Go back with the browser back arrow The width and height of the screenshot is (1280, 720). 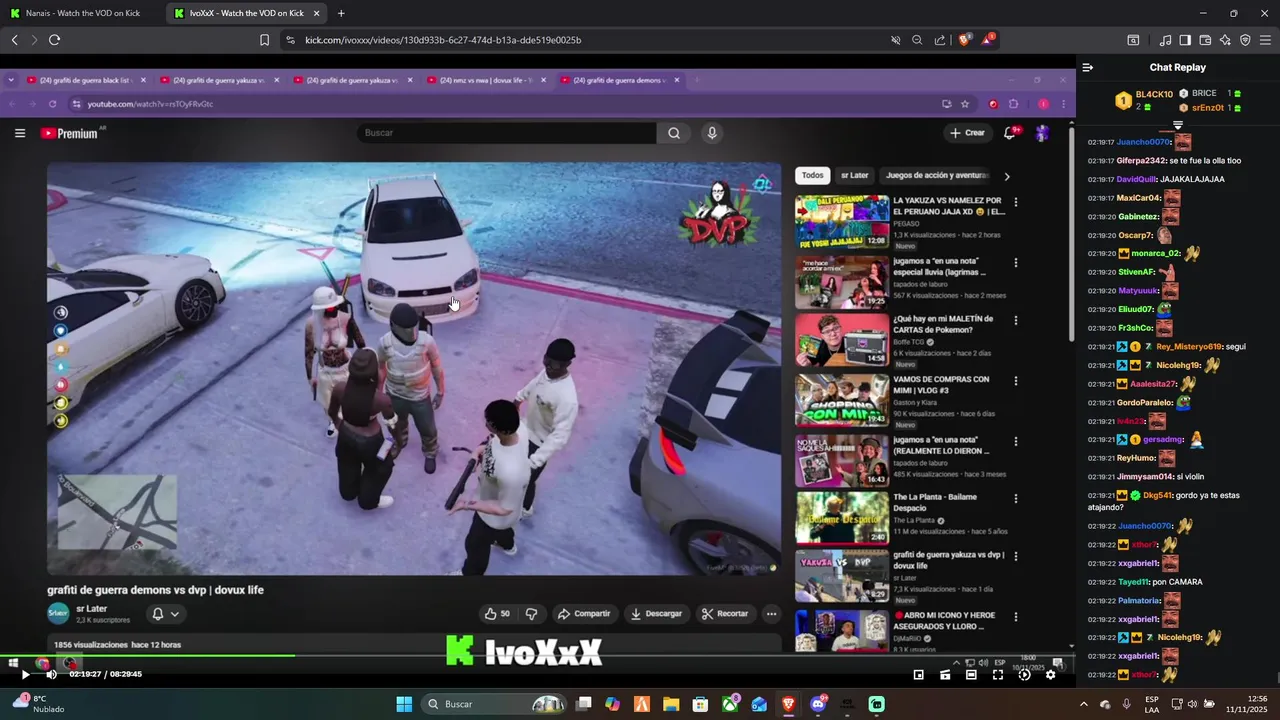(x=14, y=40)
